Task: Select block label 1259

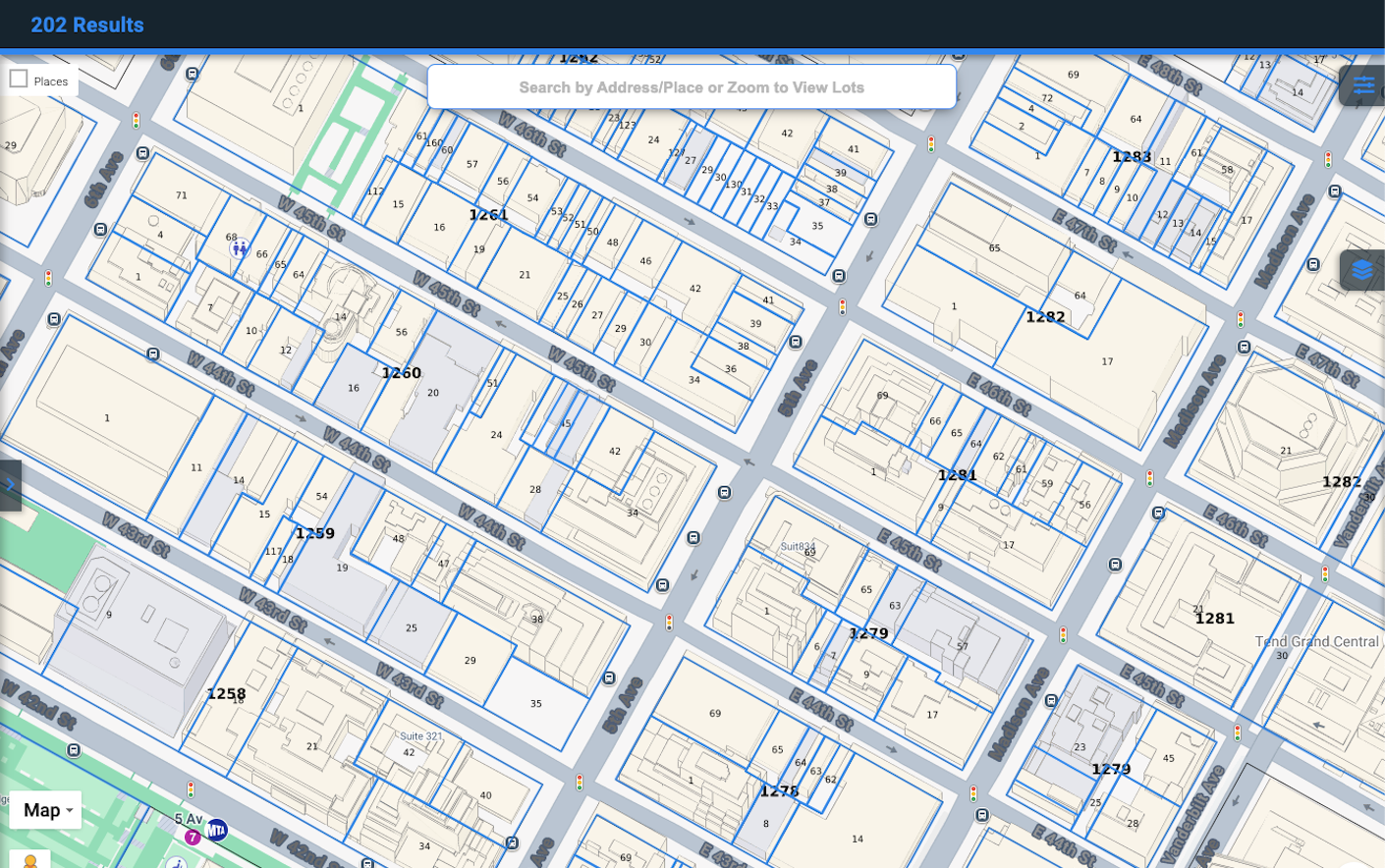Action: click(x=315, y=533)
